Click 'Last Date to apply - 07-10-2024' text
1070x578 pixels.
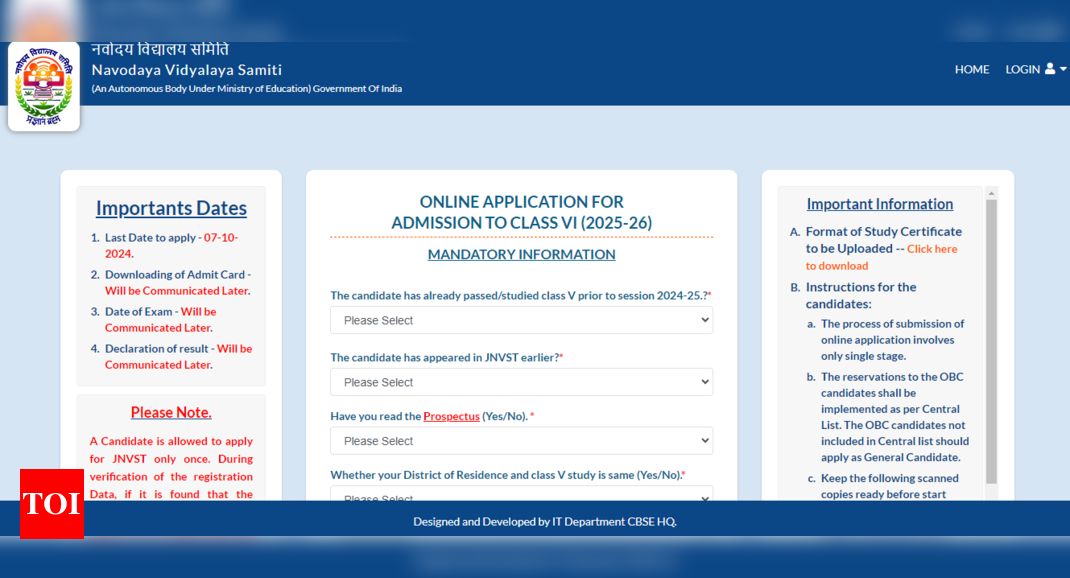(x=171, y=246)
